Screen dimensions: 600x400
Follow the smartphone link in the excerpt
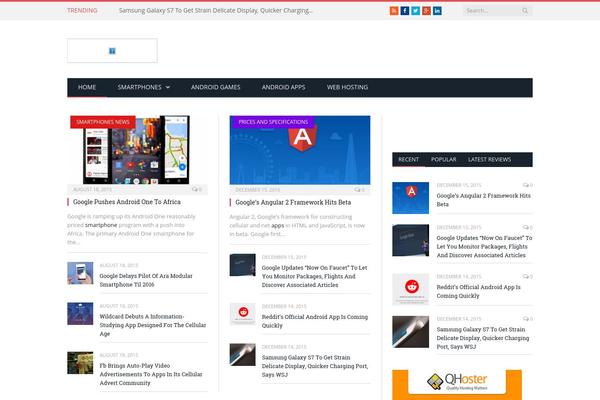[x=101, y=225]
